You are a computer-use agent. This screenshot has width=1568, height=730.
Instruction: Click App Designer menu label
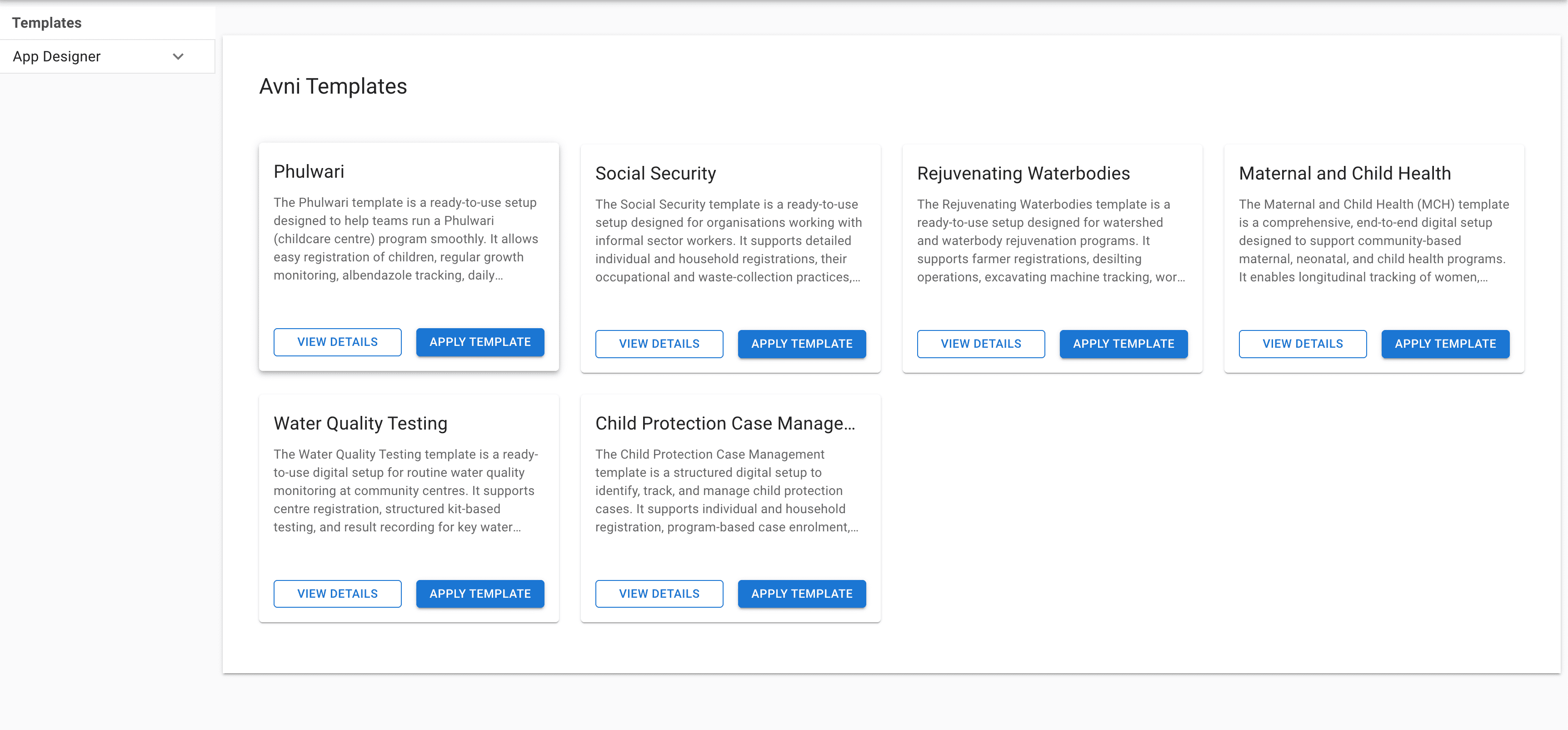[57, 57]
